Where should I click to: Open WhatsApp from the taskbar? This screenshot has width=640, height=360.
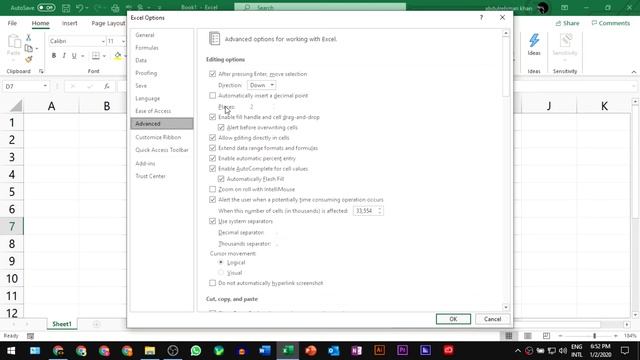pos(196,350)
